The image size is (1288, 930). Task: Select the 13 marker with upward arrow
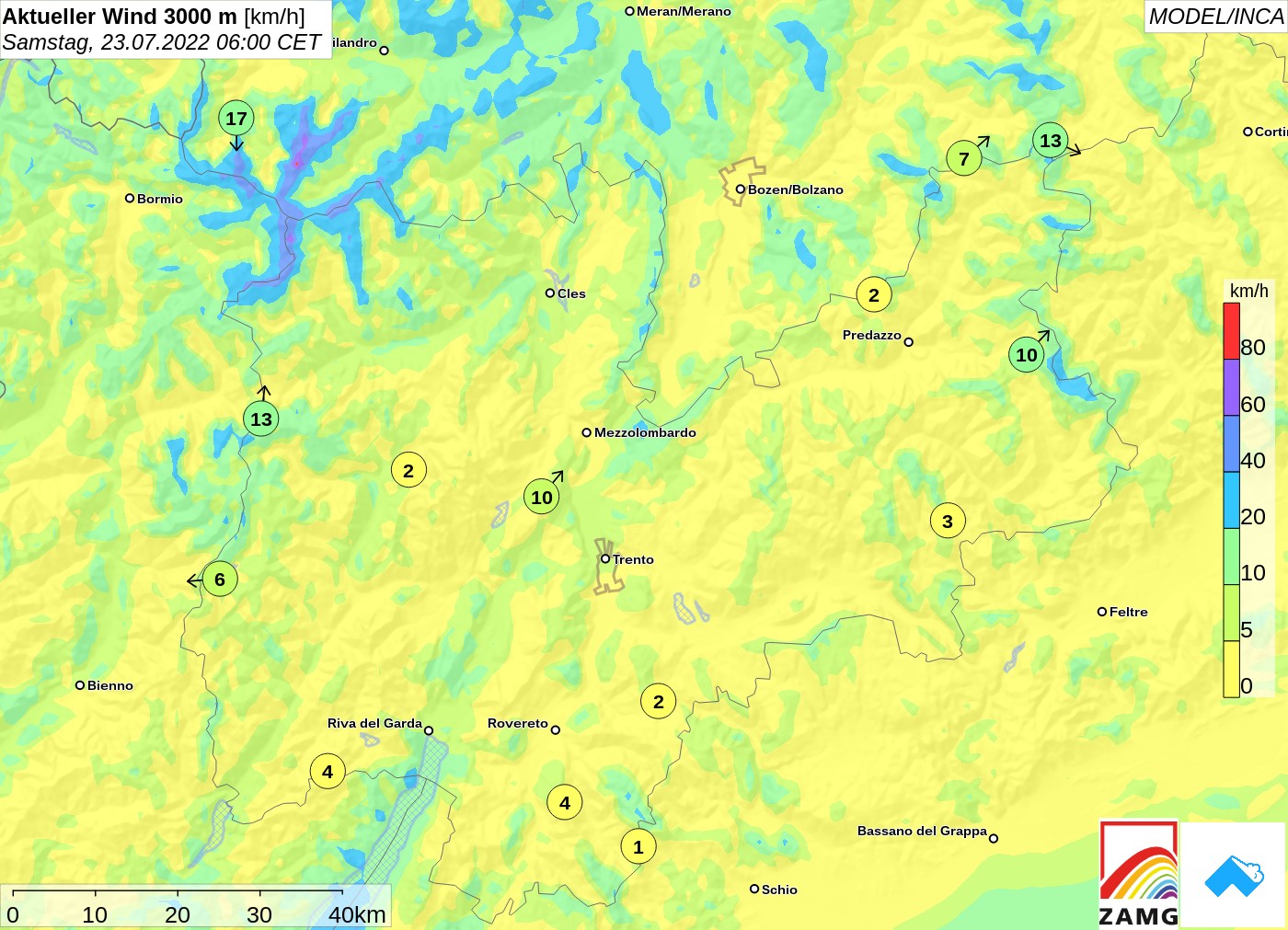coord(261,419)
